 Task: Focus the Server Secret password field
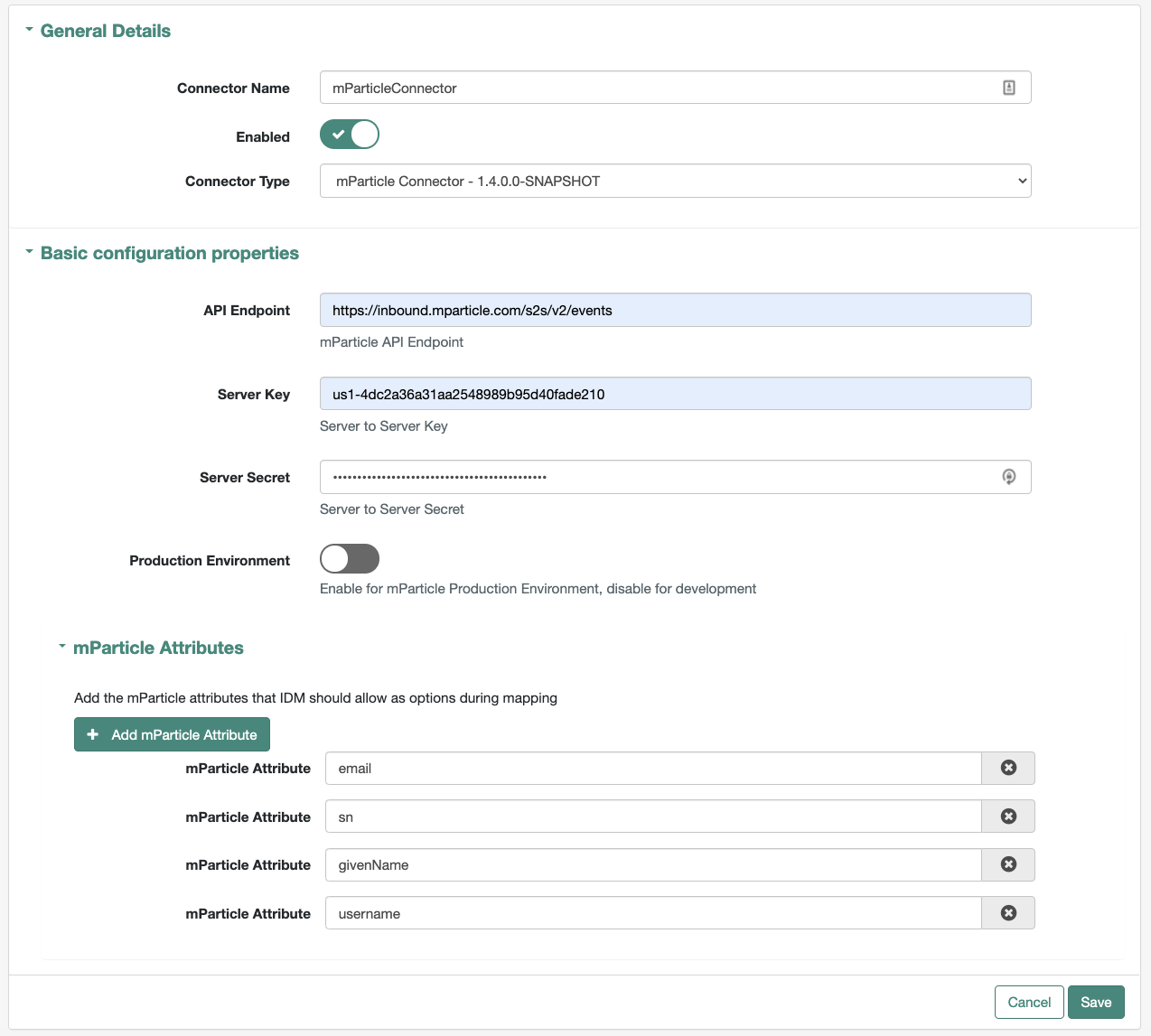coord(676,477)
